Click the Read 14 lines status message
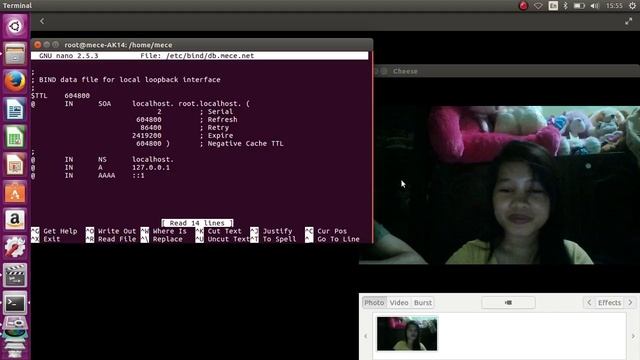This screenshot has width=640, height=360. pos(197,223)
